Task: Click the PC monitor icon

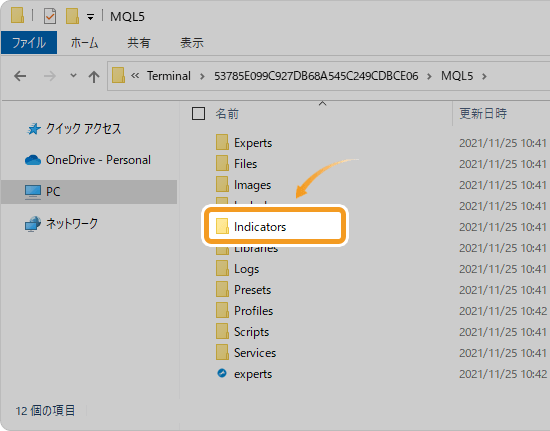Action: [33, 192]
